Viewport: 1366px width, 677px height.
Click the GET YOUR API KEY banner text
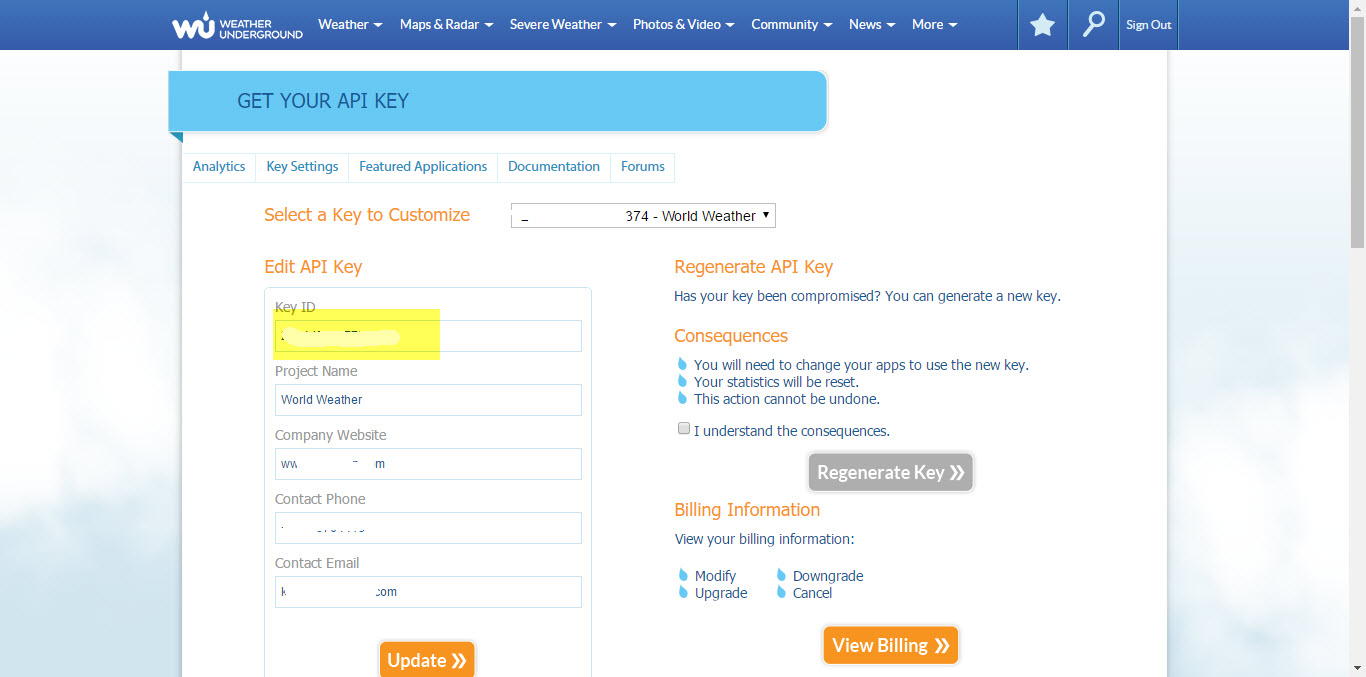pyautogui.click(x=323, y=101)
